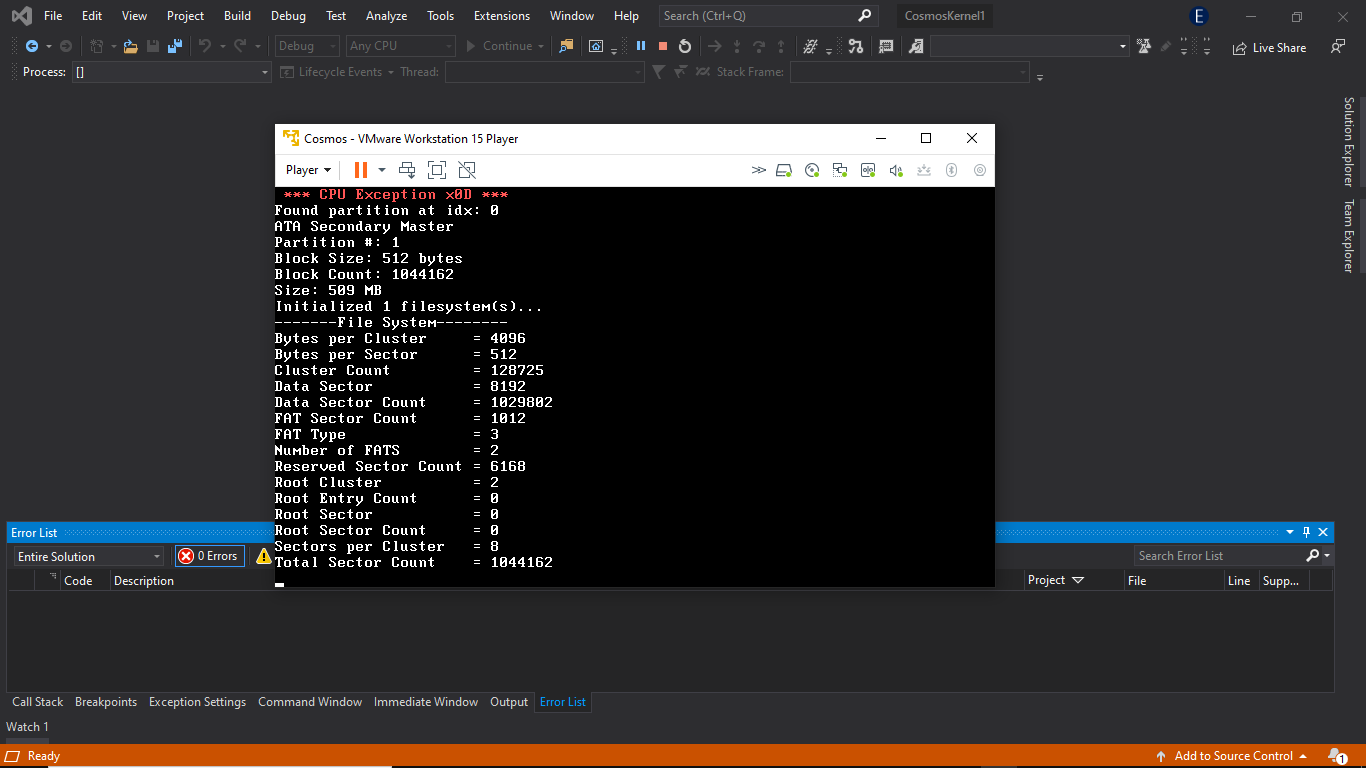Stop debugging with the red square
Image resolution: width=1366 pixels, height=768 pixels.
662,46
